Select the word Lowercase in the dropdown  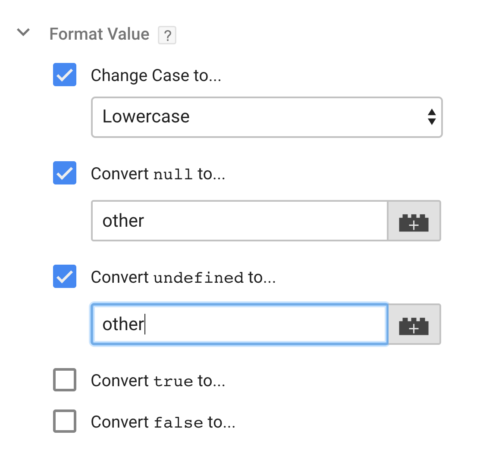point(146,117)
